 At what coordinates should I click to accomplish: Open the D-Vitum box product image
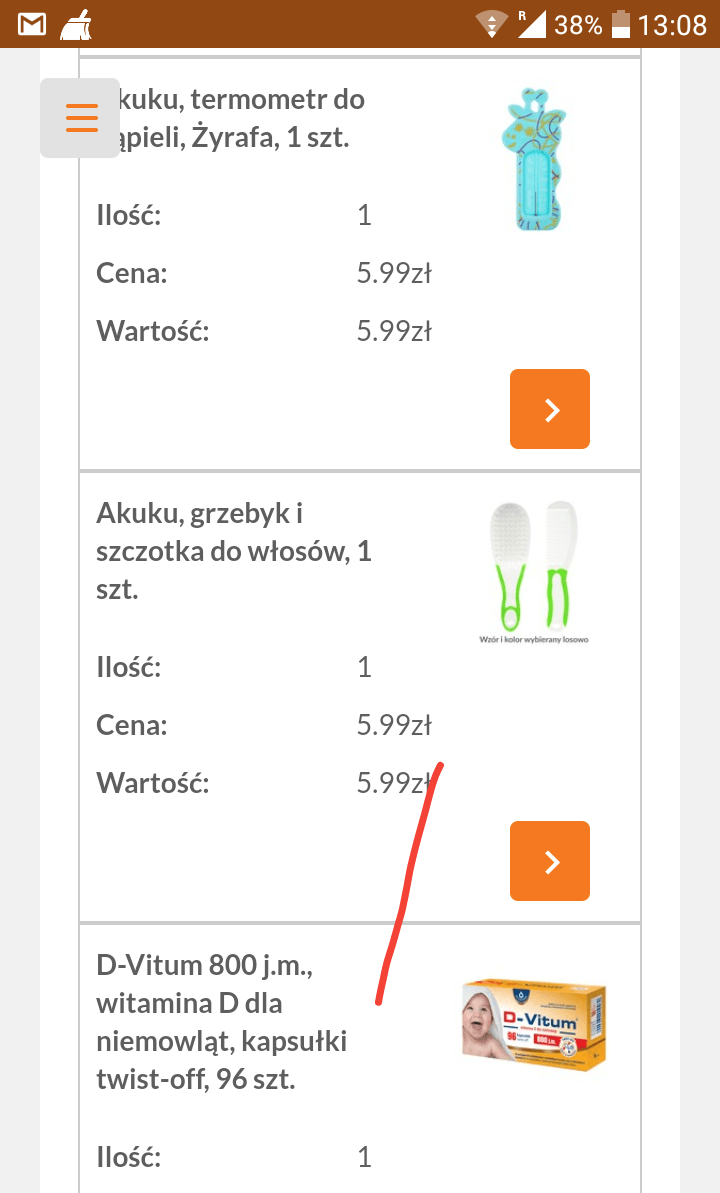tap(534, 1020)
